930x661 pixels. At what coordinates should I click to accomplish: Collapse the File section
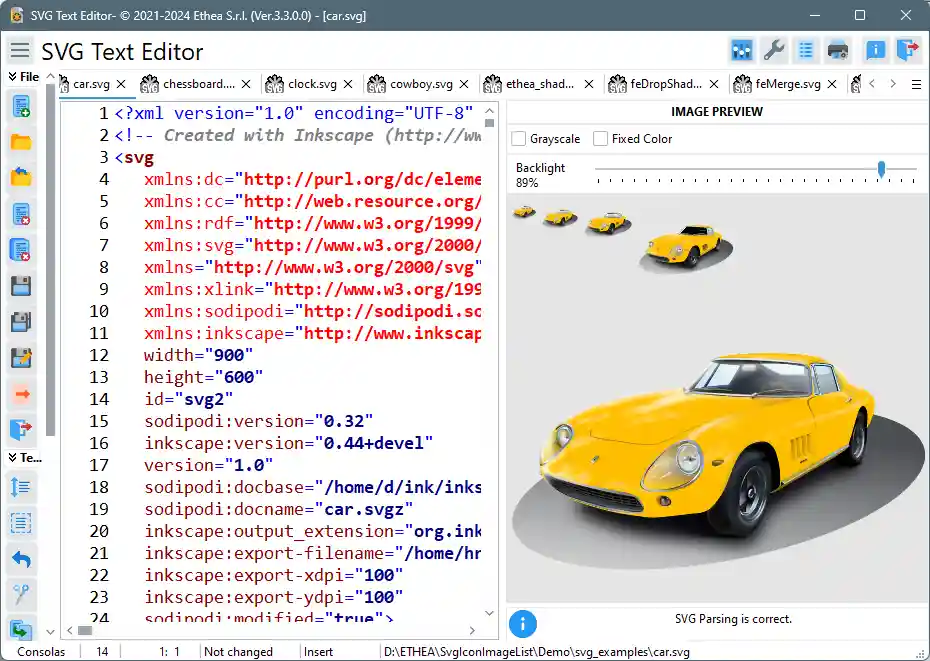coord(22,75)
